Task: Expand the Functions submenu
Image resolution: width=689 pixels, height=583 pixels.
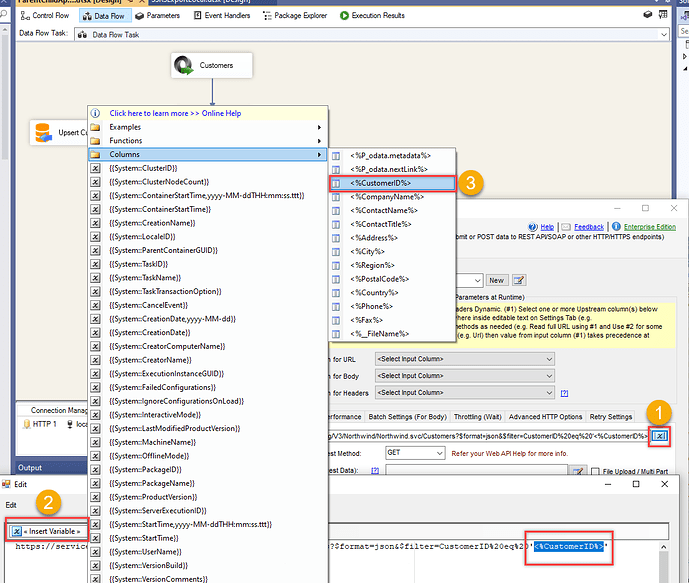Action: coord(207,141)
